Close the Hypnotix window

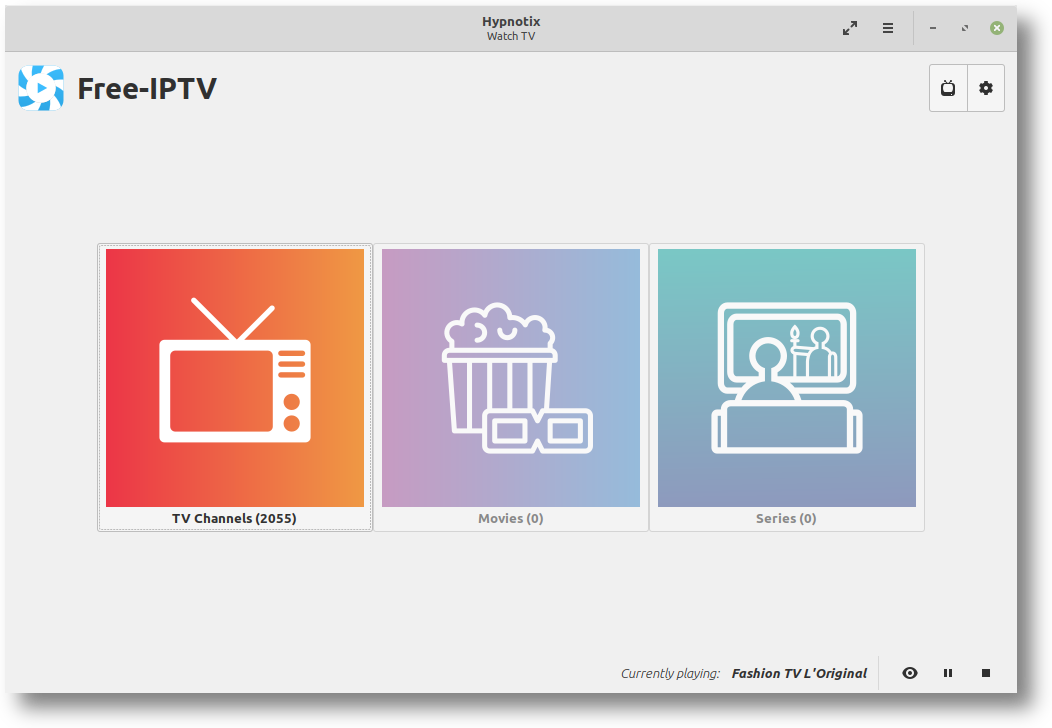coord(997,28)
